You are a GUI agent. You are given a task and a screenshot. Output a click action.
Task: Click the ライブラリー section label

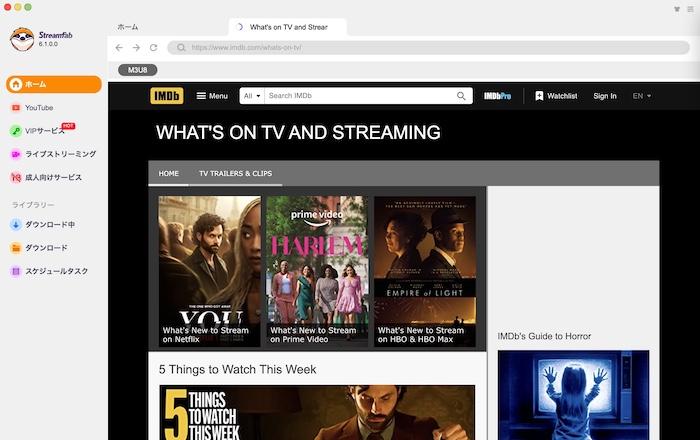pyautogui.click(x=33, y=205)
